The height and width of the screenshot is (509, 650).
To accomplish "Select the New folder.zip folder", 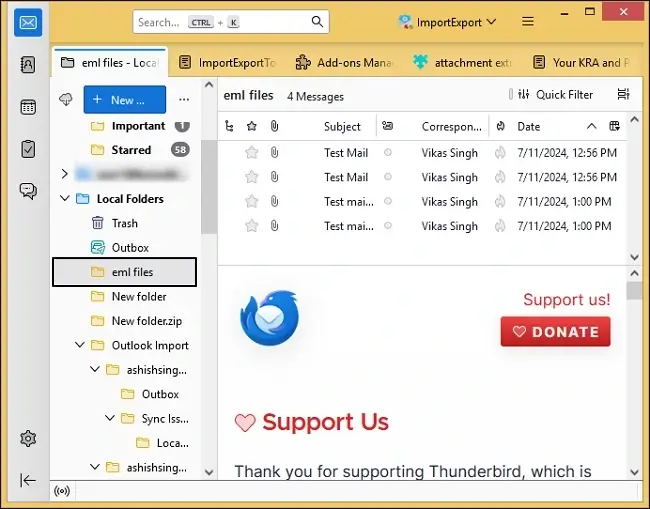I will [x=124, y=321].
